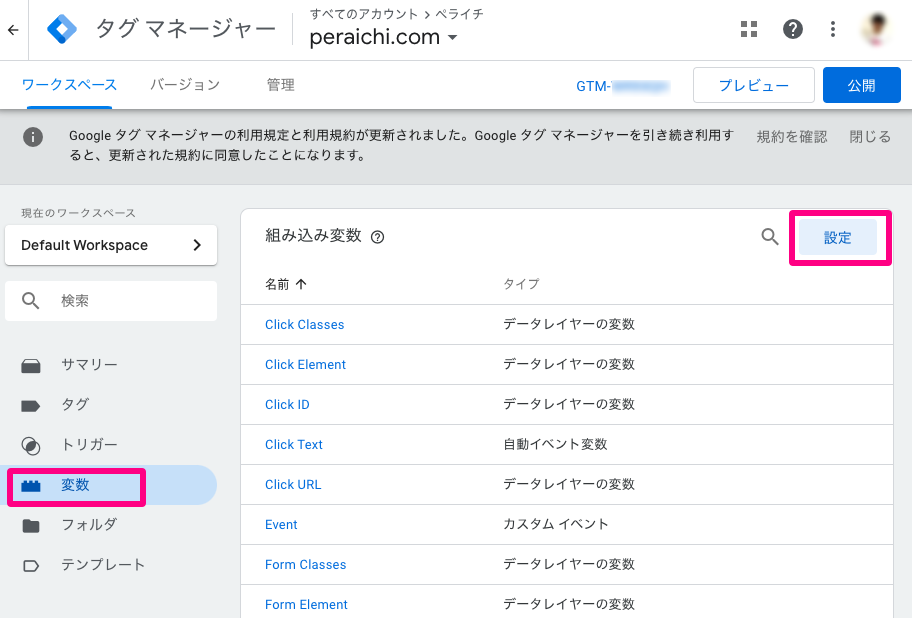Click データレイヤーの変数 in Click Classes row
The image size is (912, 618).
568,324
